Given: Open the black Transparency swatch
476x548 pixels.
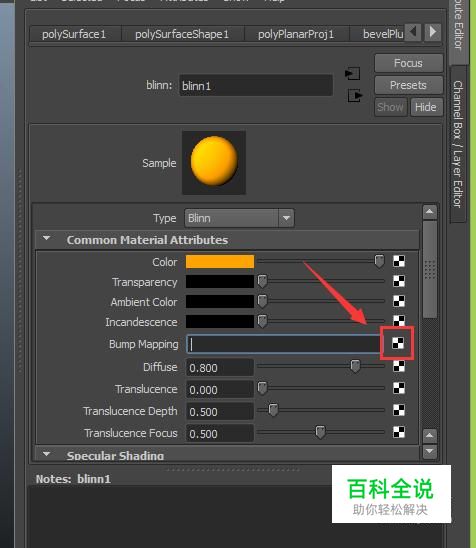Looking at the screenshot, I should click(x=220, y=281).
